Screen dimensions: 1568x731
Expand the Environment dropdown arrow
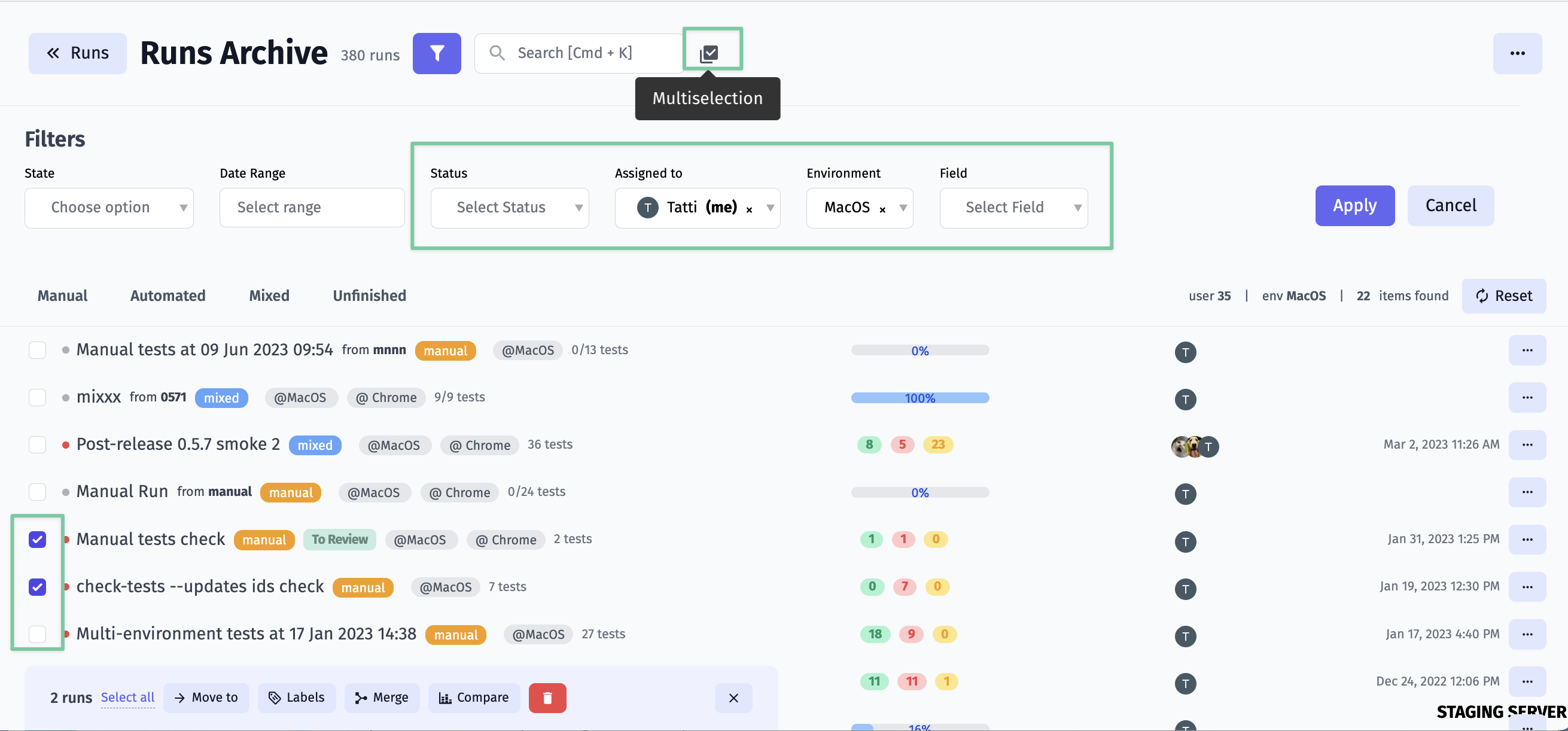coord(903,208)
